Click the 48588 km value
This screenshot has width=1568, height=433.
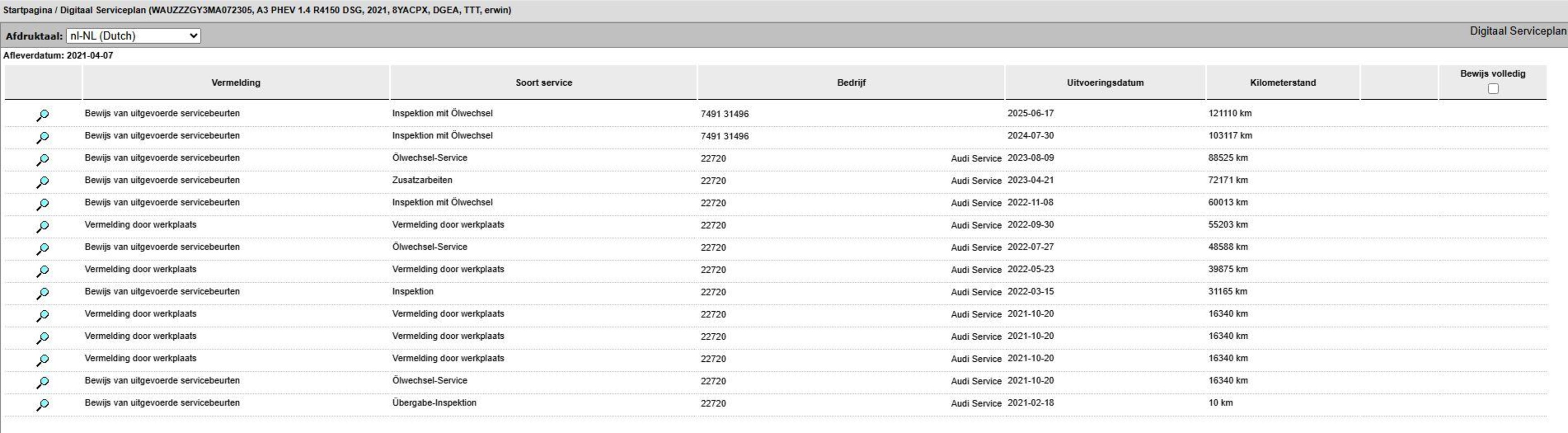[x=1228, y=247]
